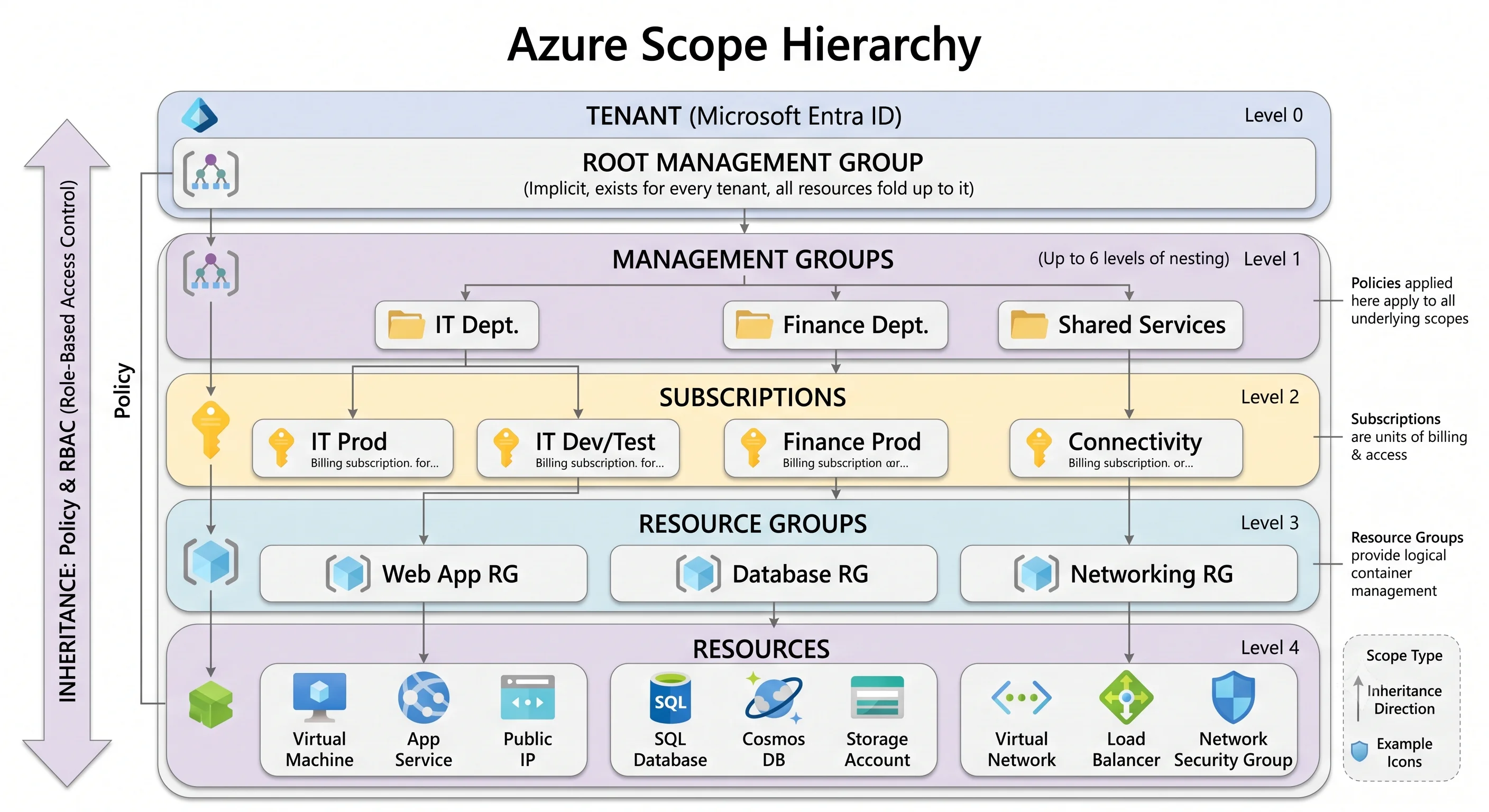Click the TENANT (Microsoft Entra ID) heading
Viewport: 1489px width, 812px height.
pyautogui.click(x=744, y=116)
